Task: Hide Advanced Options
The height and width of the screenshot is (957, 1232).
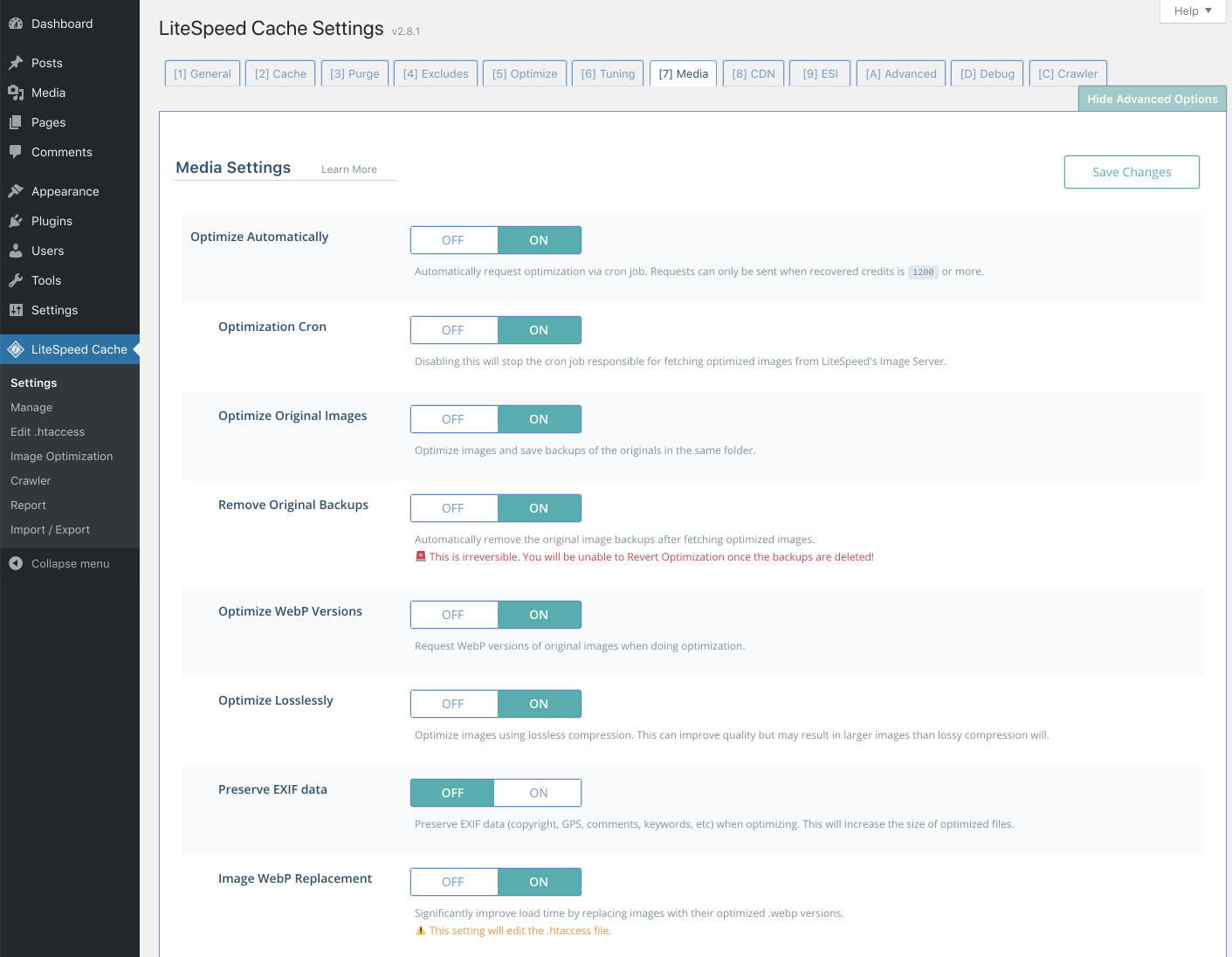Action: (1152, 99)
